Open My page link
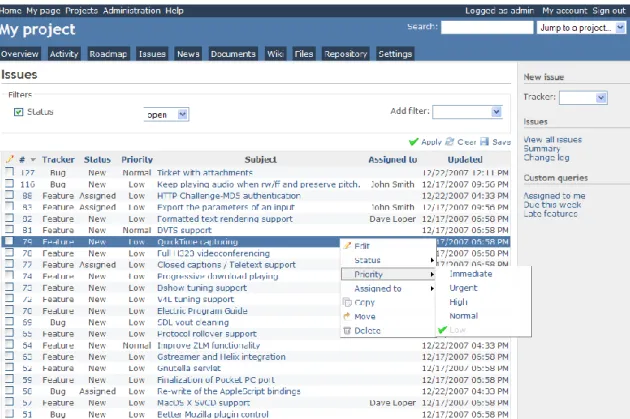This screenshot has height=419, width=630. (x=43, y=11)
